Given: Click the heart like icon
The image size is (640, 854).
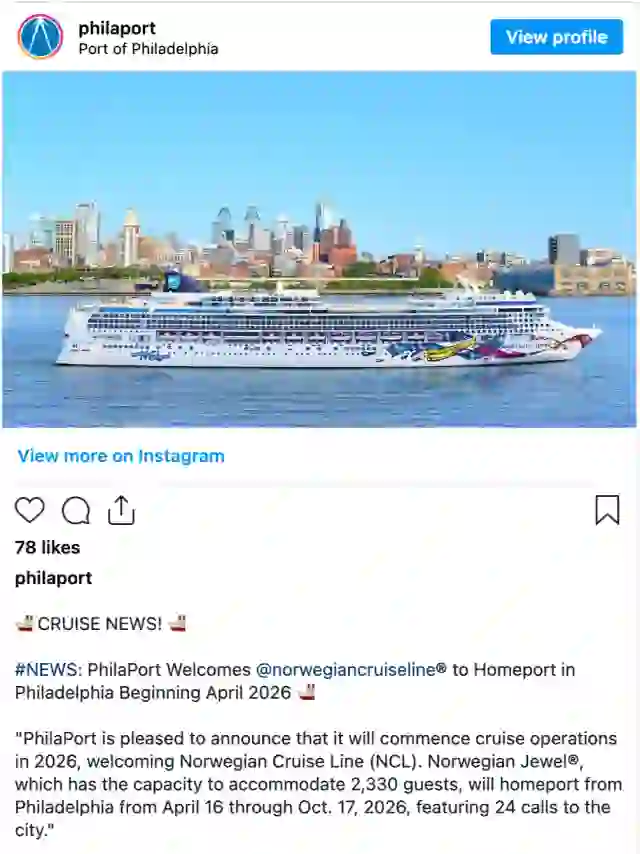Looking at the screenshot, I should pyautogui.click(x=29, y=510).
